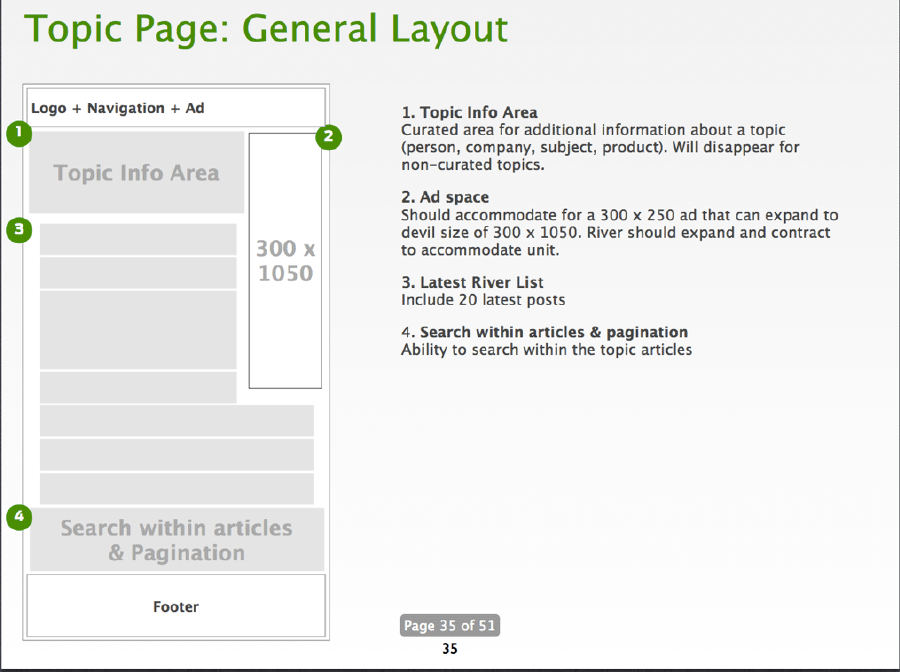
Task: Click the green number 1 marker
Action: click(18, 133)
